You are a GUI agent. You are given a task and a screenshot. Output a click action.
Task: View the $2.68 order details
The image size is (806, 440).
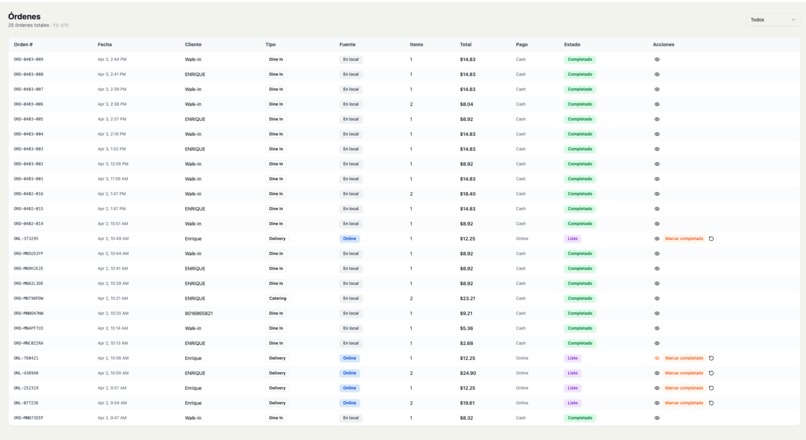657,343
